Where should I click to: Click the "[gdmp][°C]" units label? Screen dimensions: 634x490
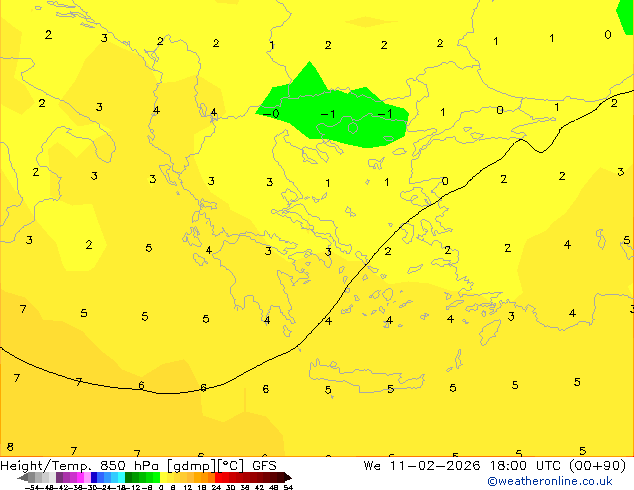pos(206,466)
